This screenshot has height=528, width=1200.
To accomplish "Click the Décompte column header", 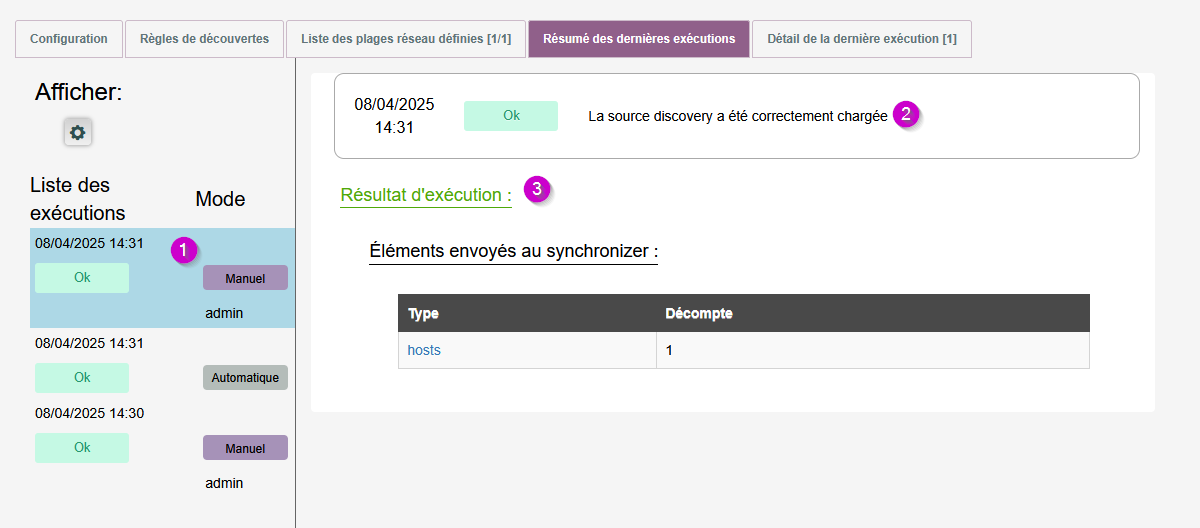I will 699,313.
